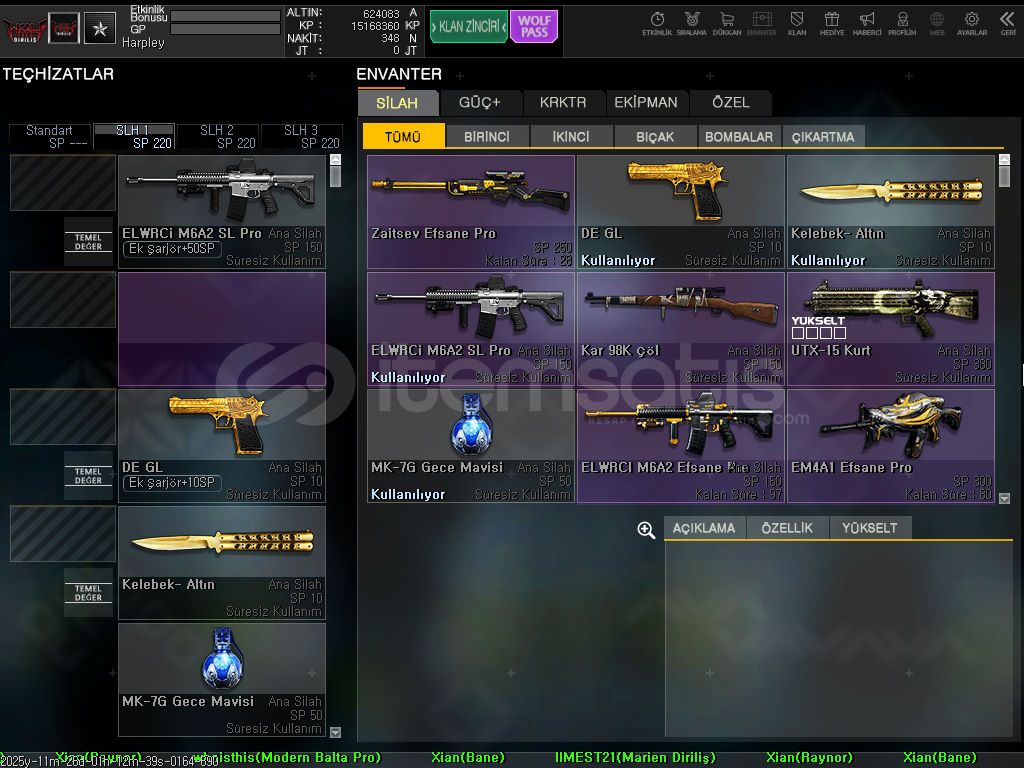Select the TÜMÜ filter tab
1024x768 pixels.
(x=403, y=136)
